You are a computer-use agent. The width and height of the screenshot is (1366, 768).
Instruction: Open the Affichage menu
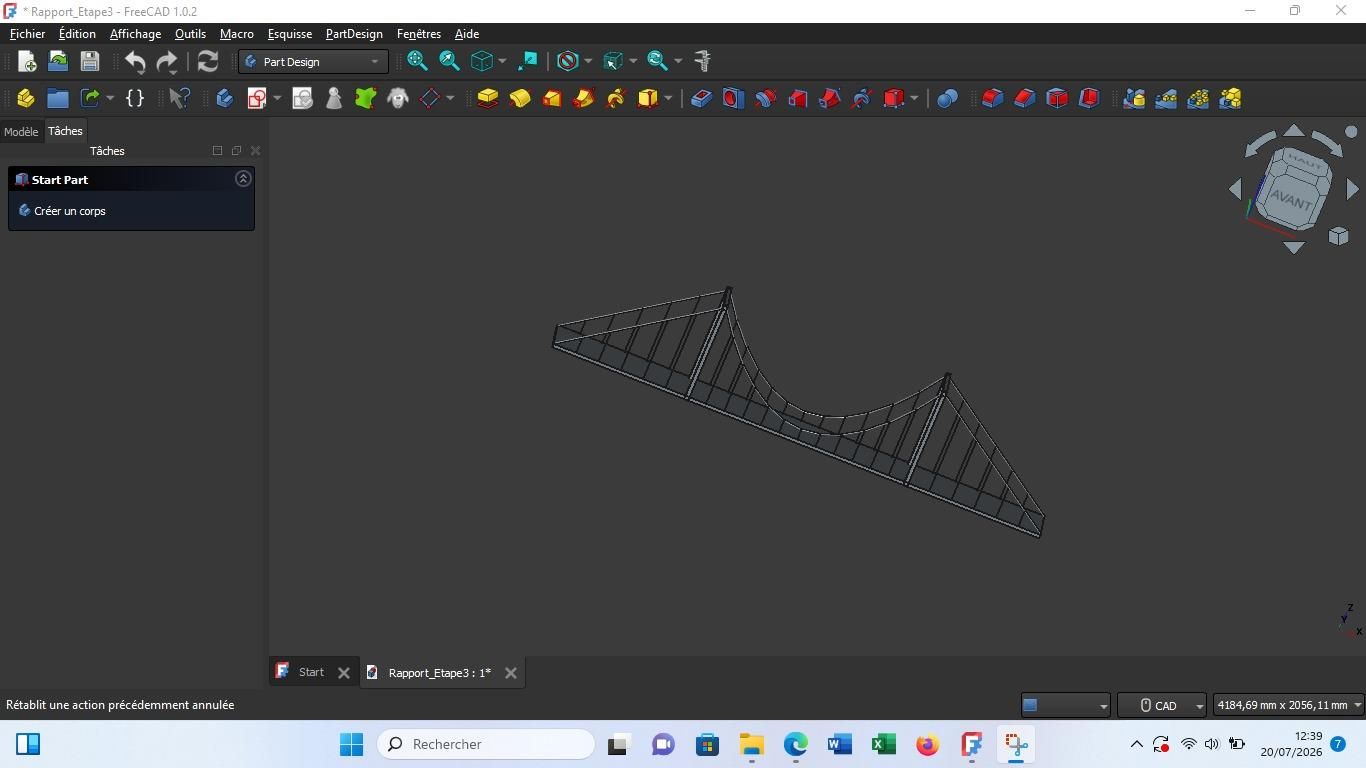135,34
